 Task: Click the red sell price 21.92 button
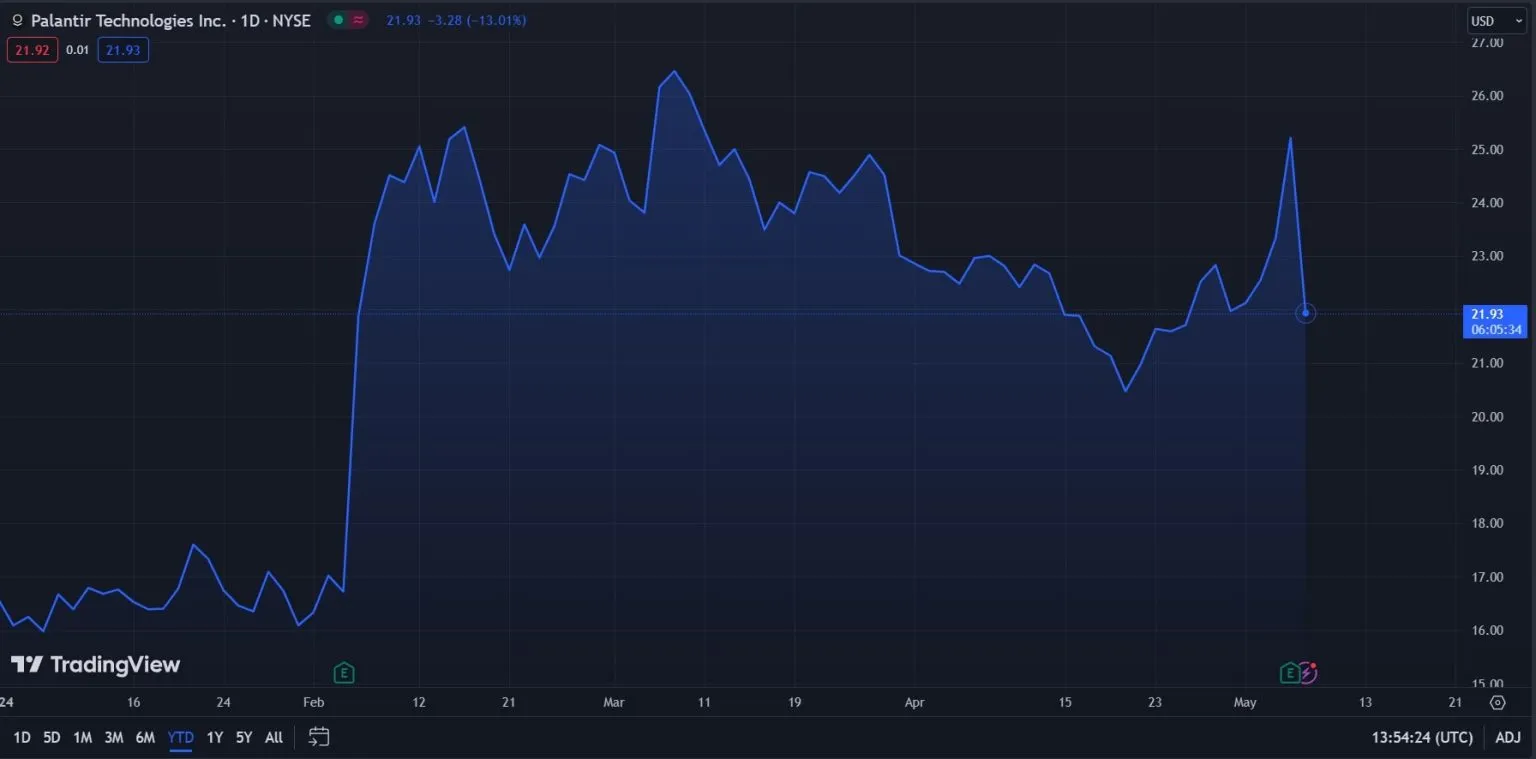[32, 50]
